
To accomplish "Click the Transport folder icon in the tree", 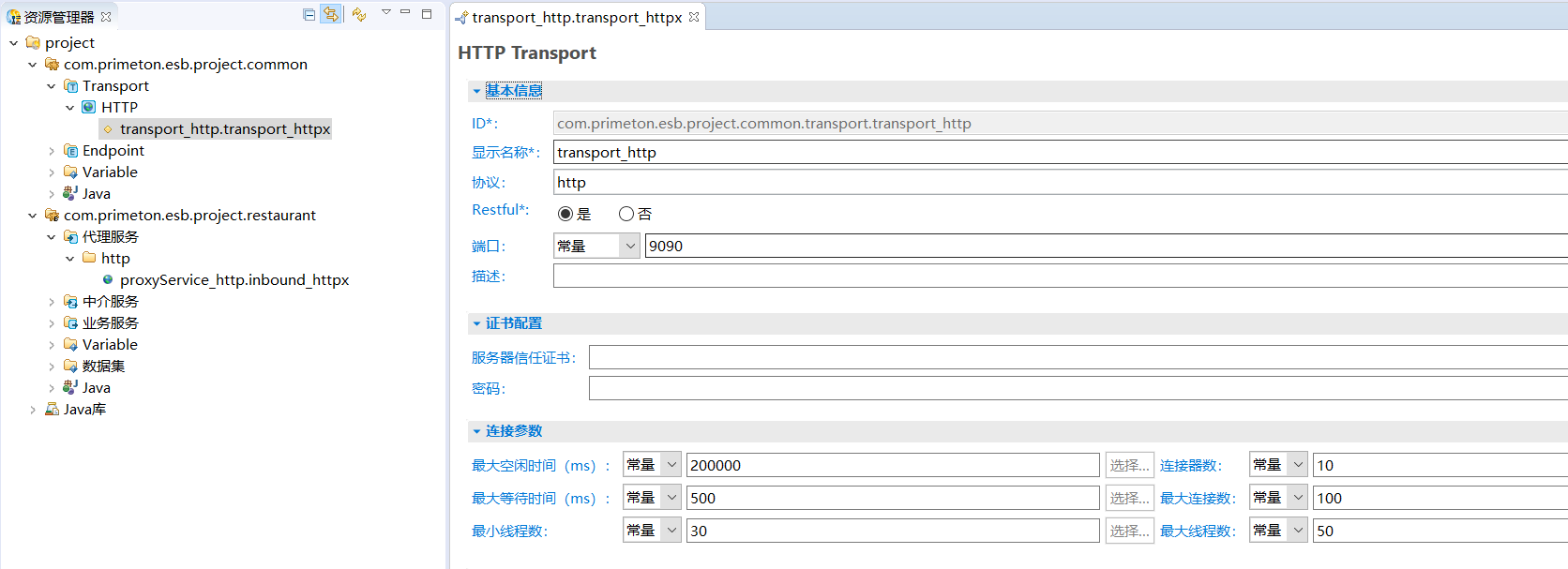I will [70, 86].
